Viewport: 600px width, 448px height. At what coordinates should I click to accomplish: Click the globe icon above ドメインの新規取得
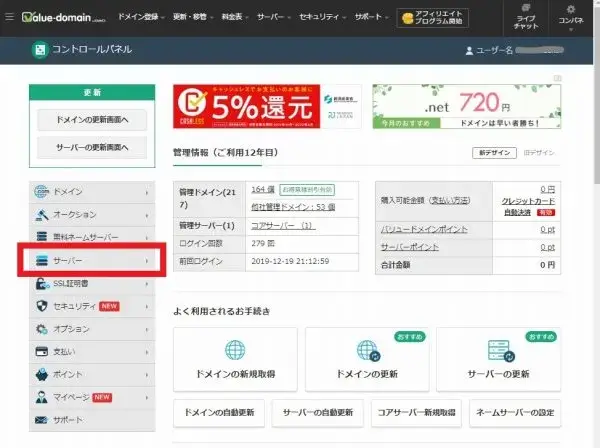pyautogui.click(x=235, y=350)
